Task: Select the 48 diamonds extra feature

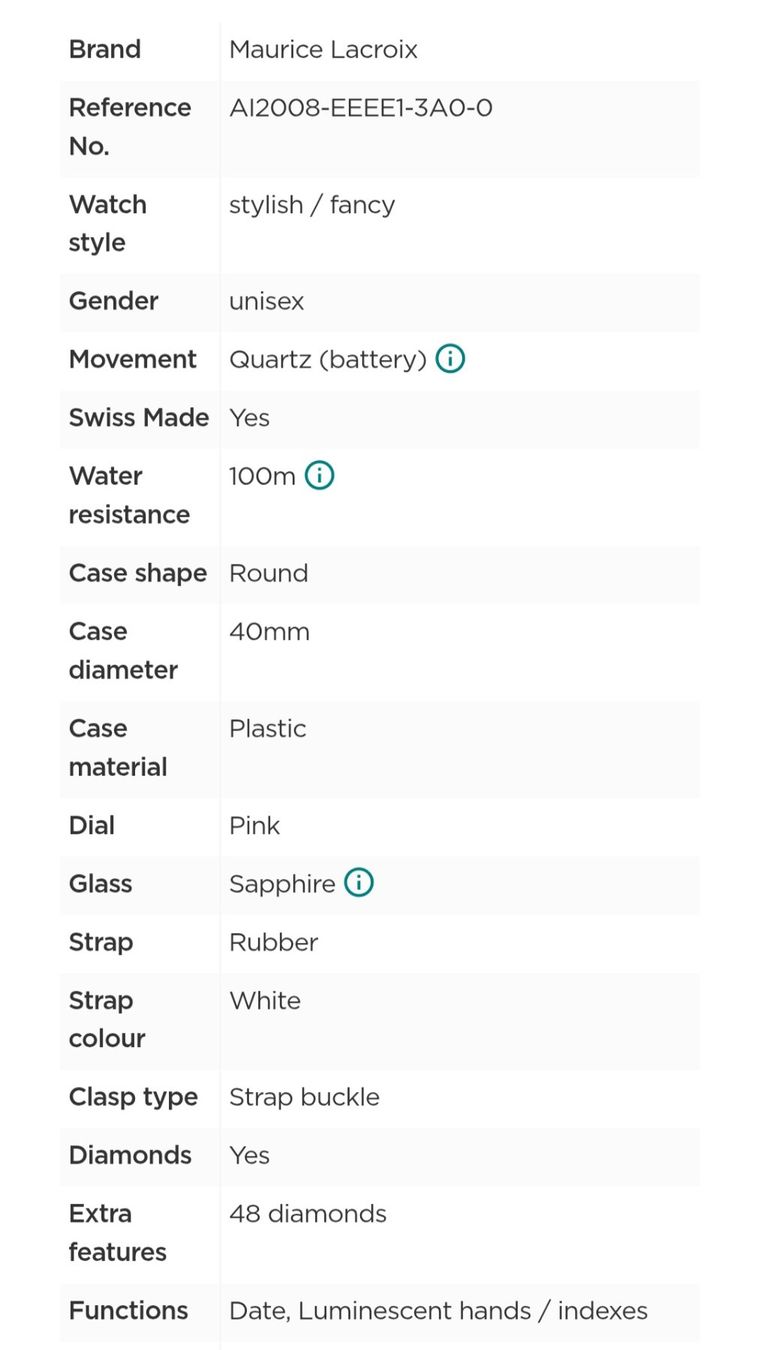Action: pos(308,1213)
